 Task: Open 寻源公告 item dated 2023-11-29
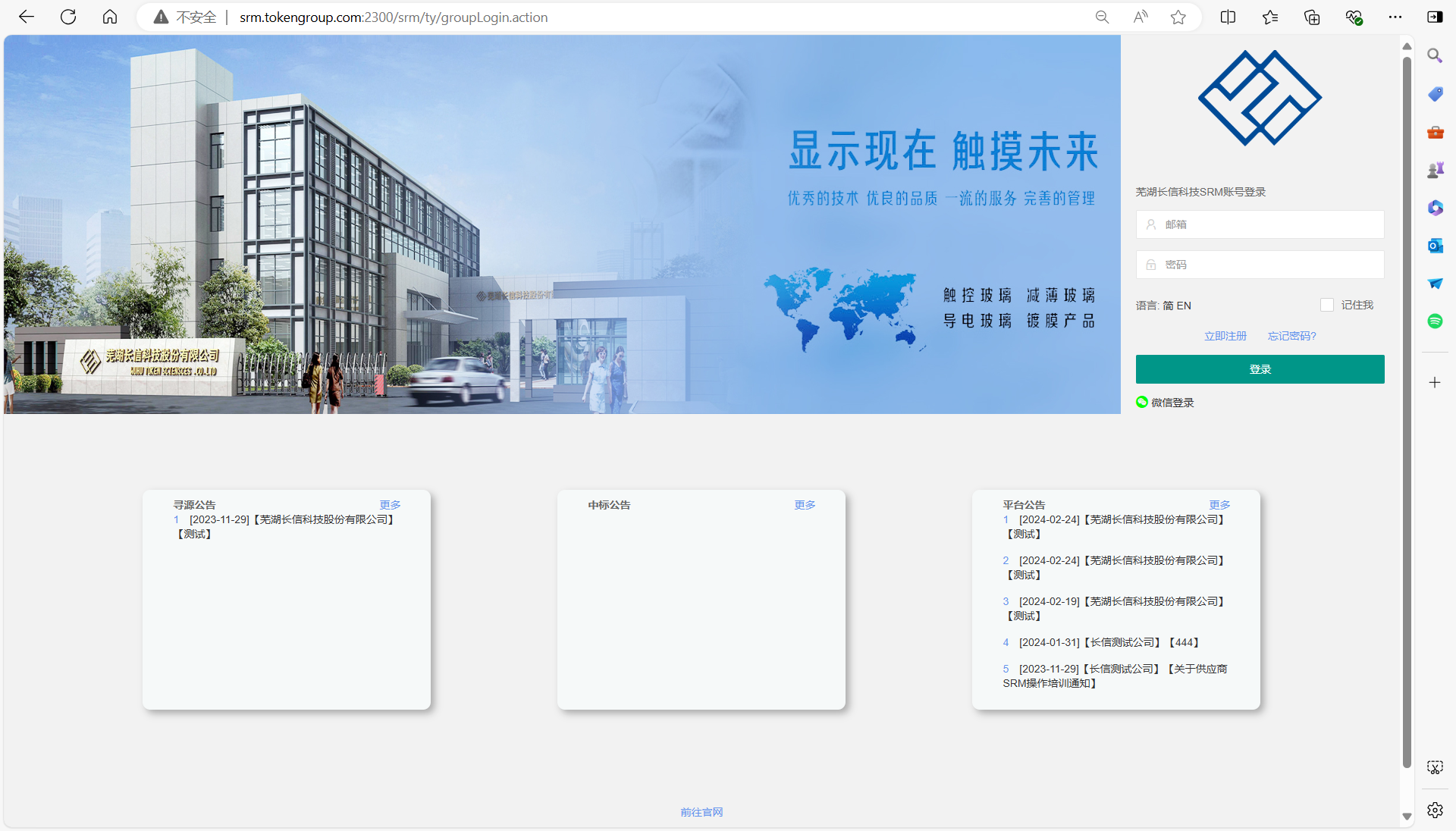[285, 527]
